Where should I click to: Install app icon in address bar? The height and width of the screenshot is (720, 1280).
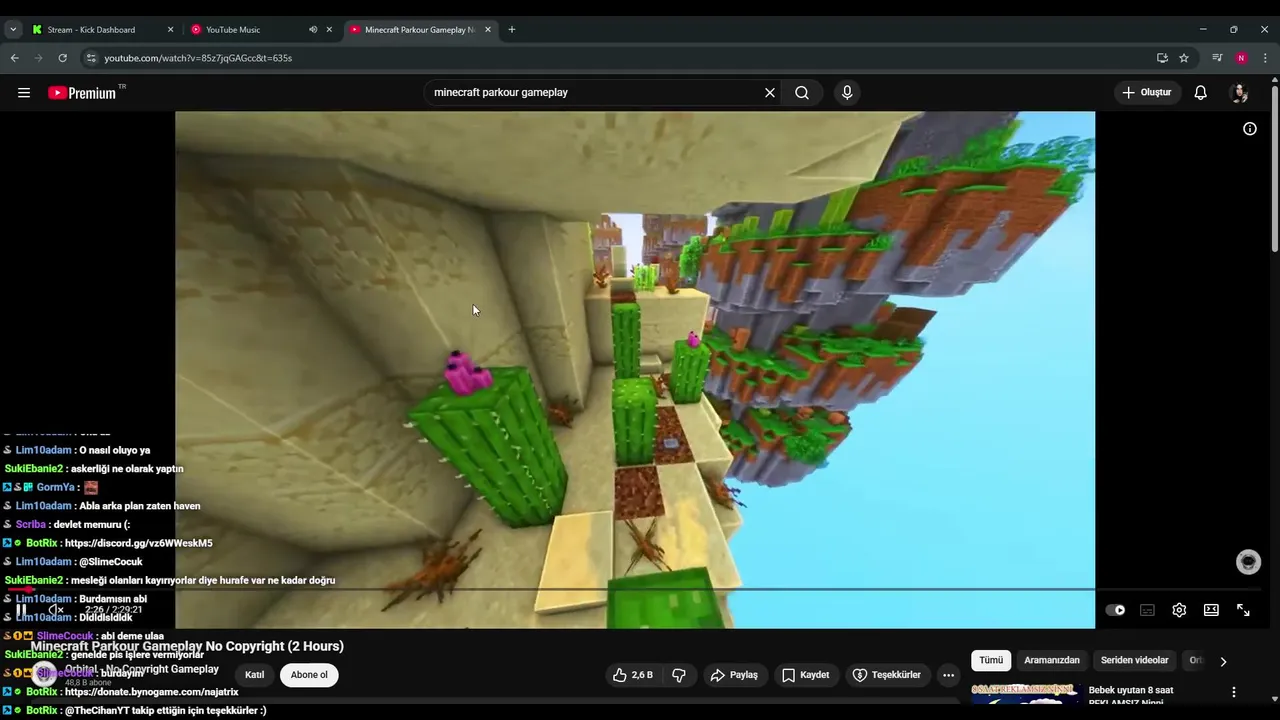click(x=1162, y=58)
